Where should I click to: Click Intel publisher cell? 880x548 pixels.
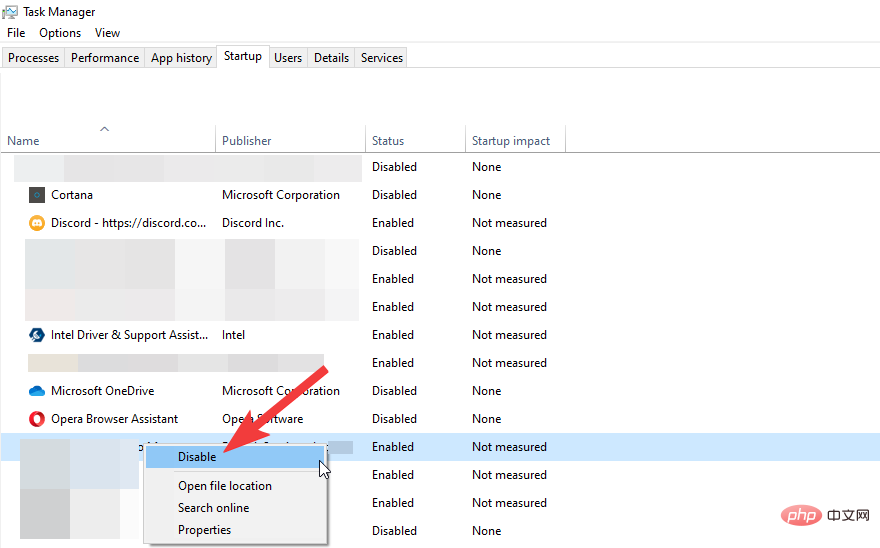coord(233,335)
